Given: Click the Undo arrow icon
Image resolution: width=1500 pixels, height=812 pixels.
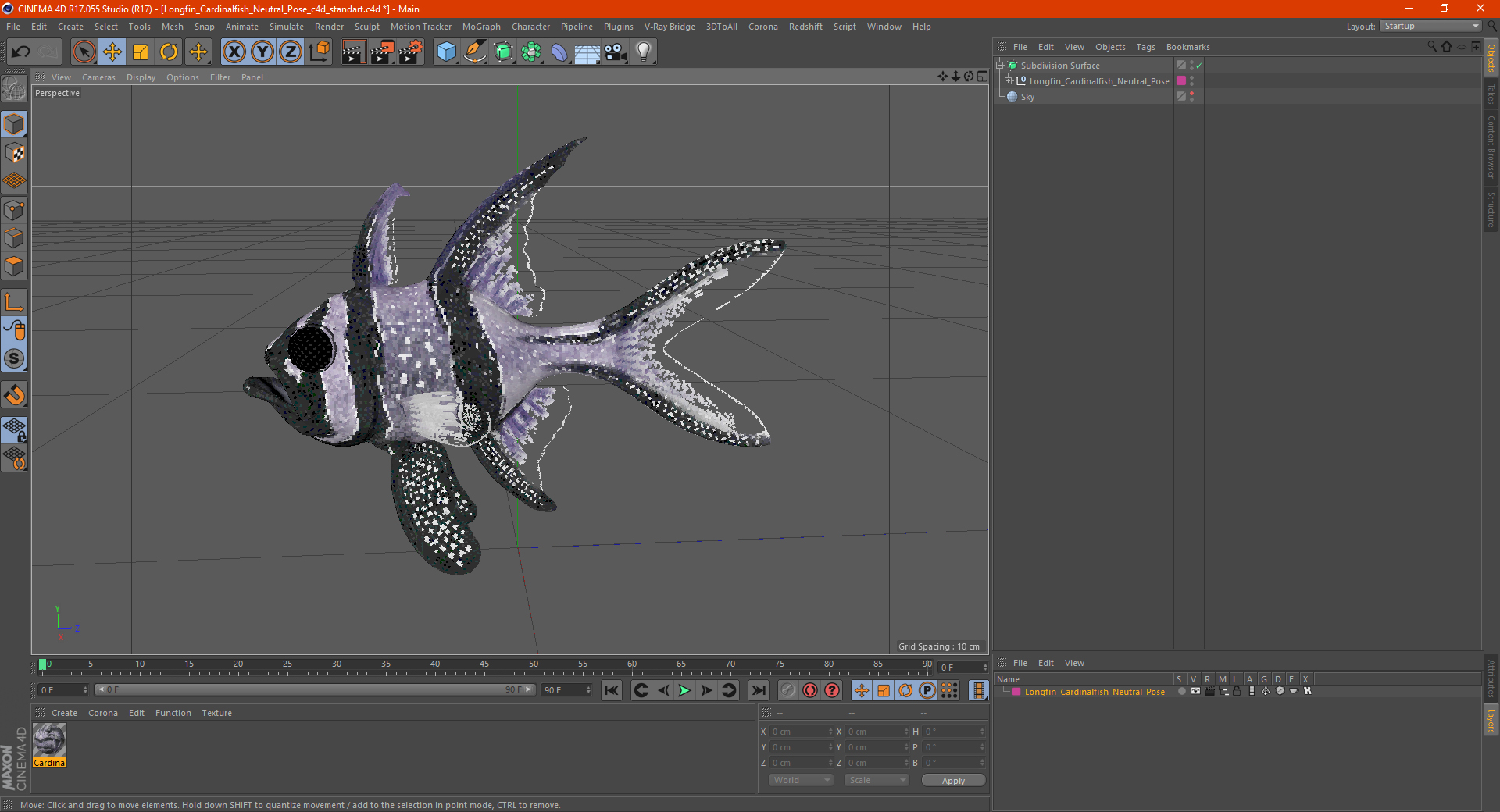Looking at the screenshot, I should [21, 52].
